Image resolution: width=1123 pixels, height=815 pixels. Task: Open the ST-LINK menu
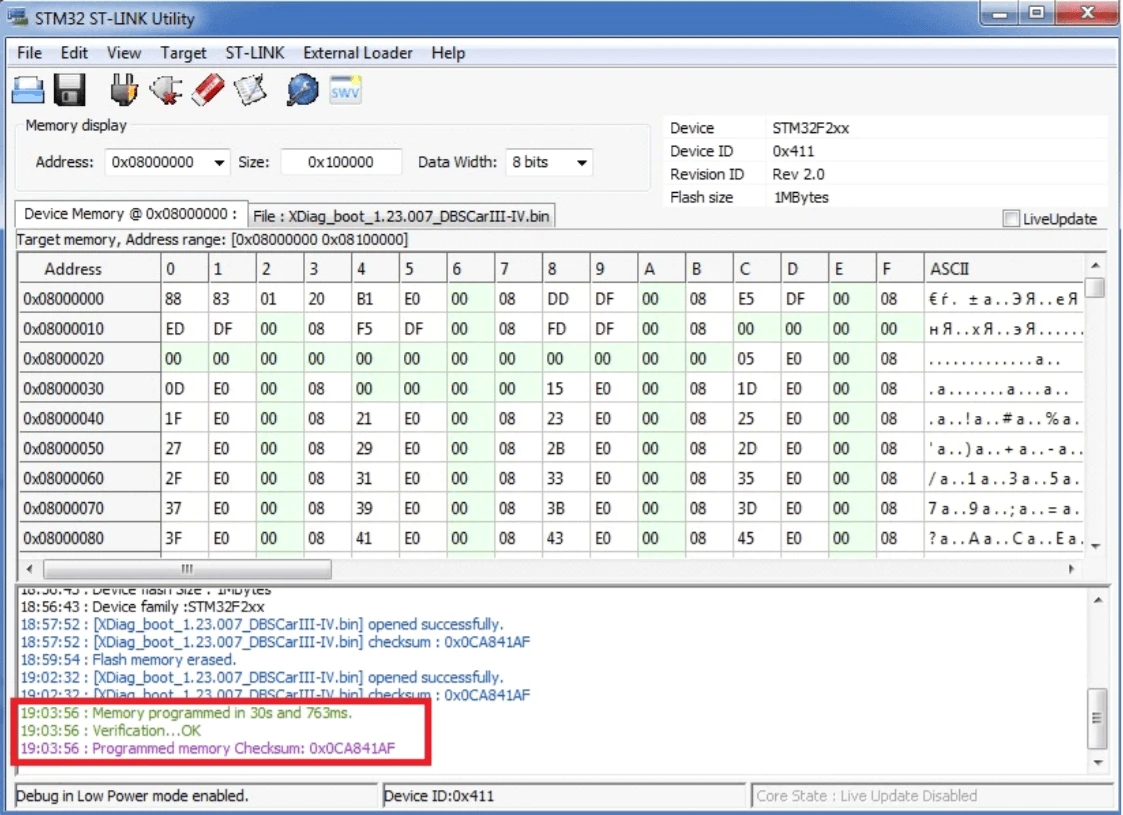255,53
